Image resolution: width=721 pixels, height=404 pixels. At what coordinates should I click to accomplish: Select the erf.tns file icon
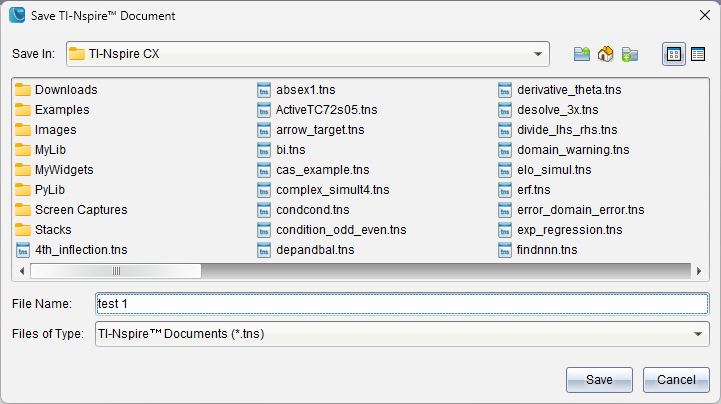pos(506,190)
